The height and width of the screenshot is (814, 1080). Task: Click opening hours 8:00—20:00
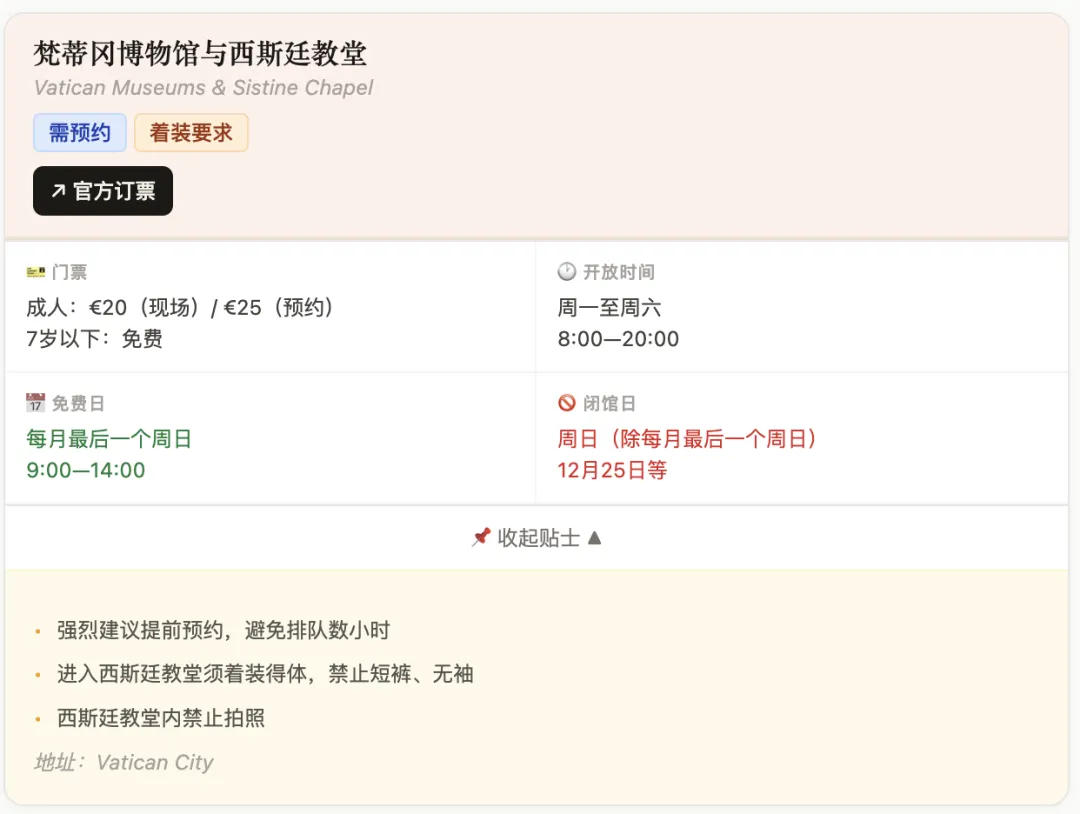click(x=618, y=339)
